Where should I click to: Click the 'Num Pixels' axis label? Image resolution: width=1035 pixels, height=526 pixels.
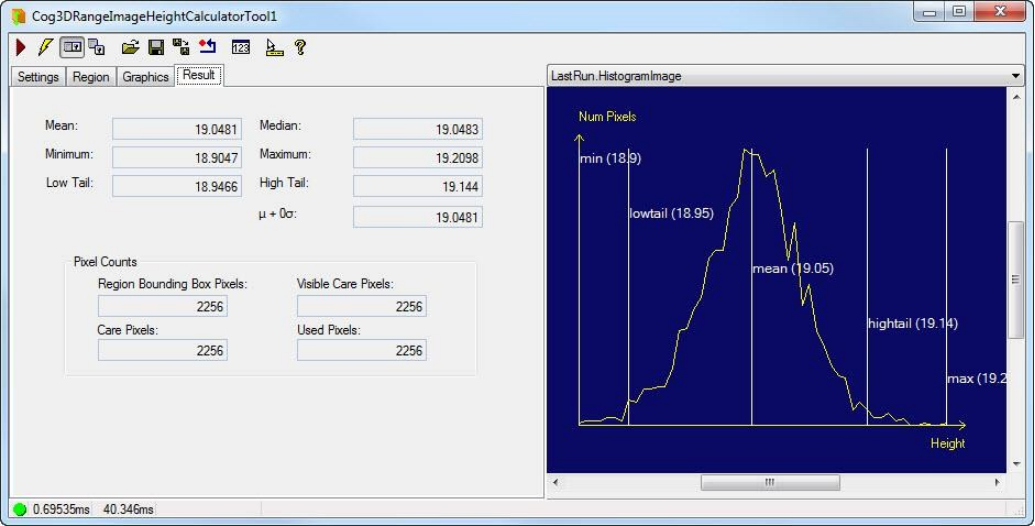pyautogui.click(x=607, y=116)
